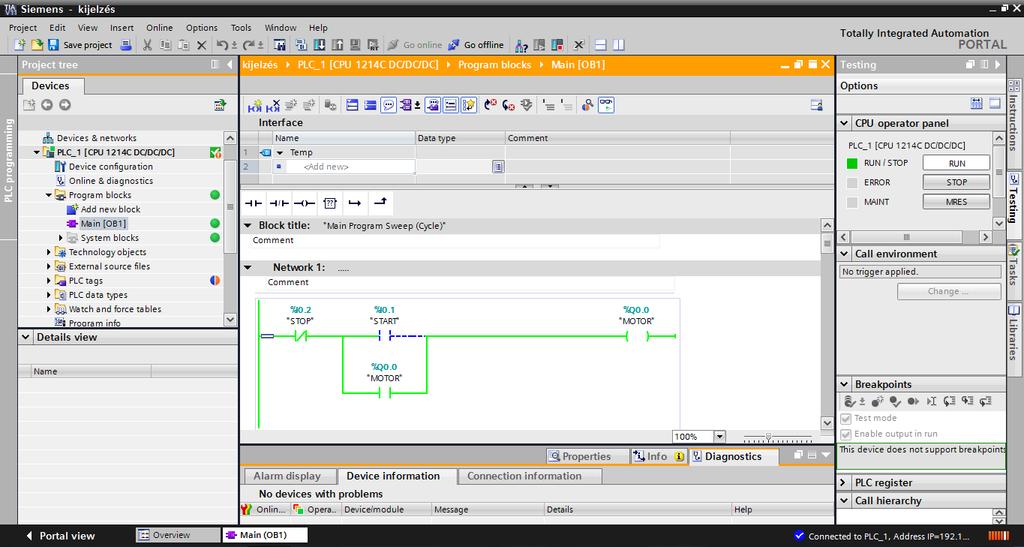
Task: Open the zoom percentage dropdown
Action: pos(720,436)
